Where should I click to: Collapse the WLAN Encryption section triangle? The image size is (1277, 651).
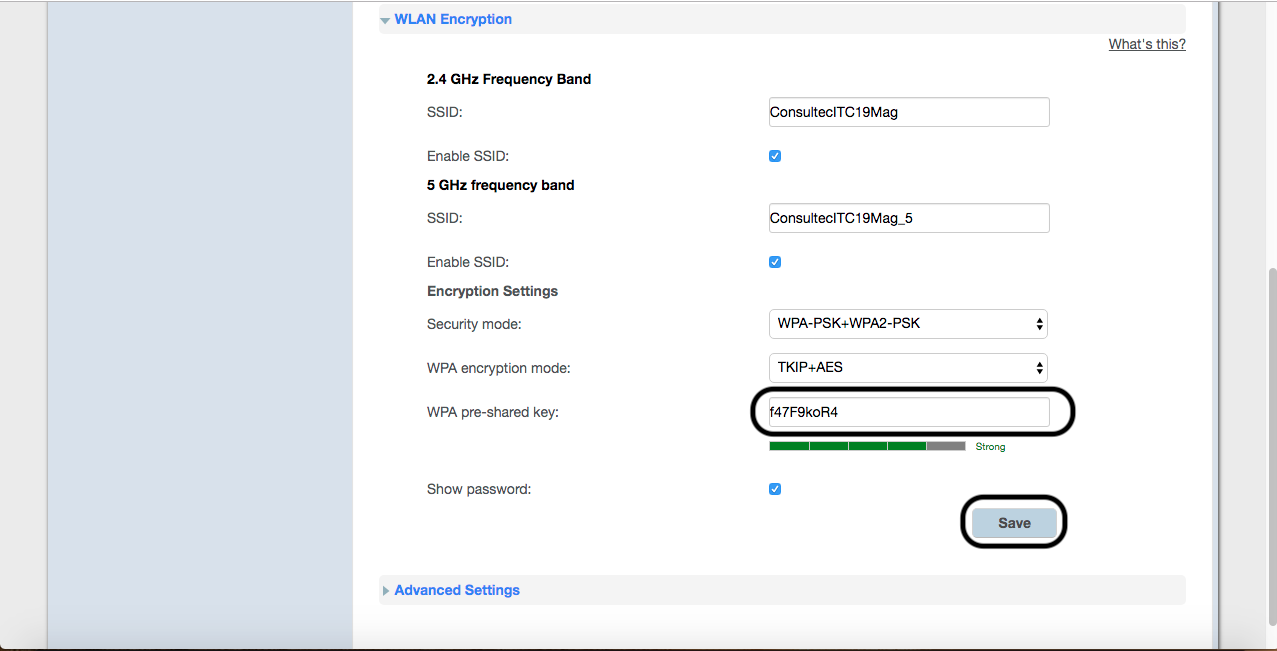(385, 20)
